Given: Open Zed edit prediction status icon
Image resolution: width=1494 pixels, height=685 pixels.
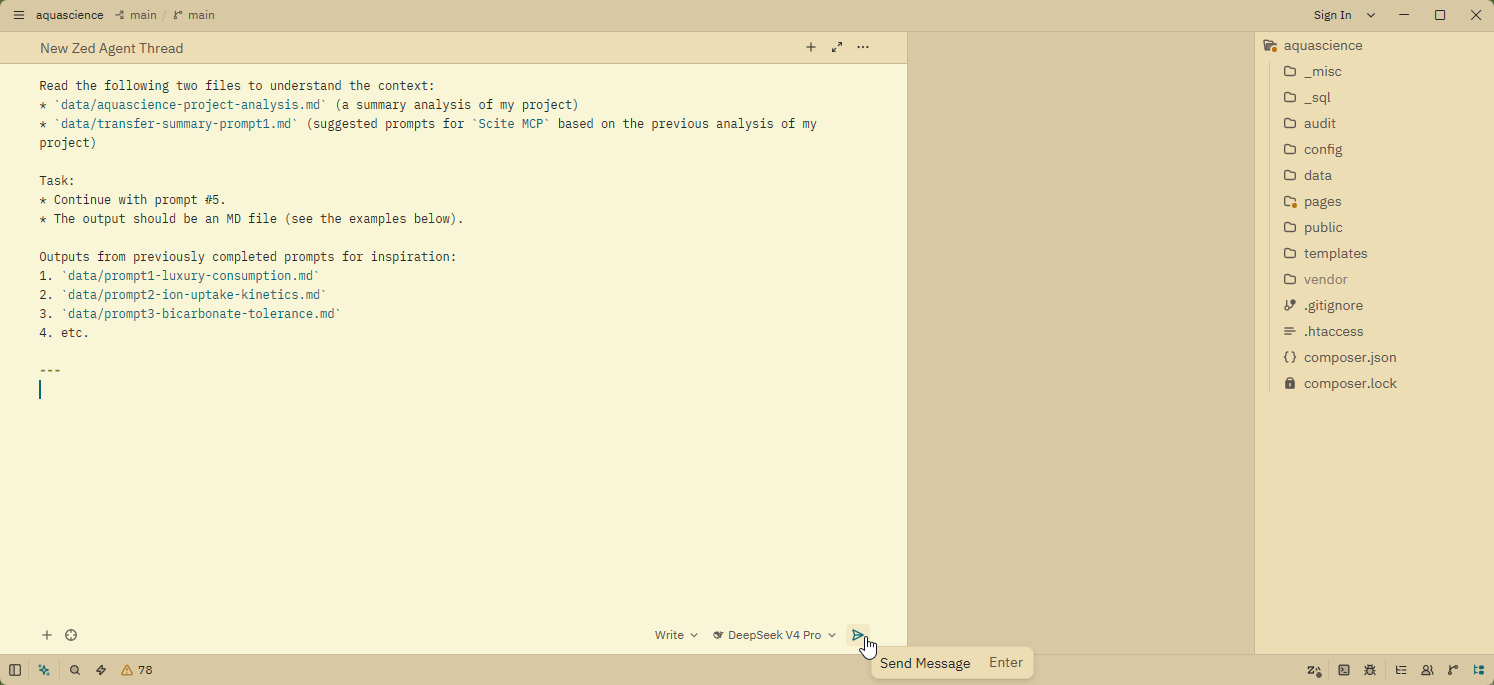Looking at the screenshot, I should point(1314,670).
